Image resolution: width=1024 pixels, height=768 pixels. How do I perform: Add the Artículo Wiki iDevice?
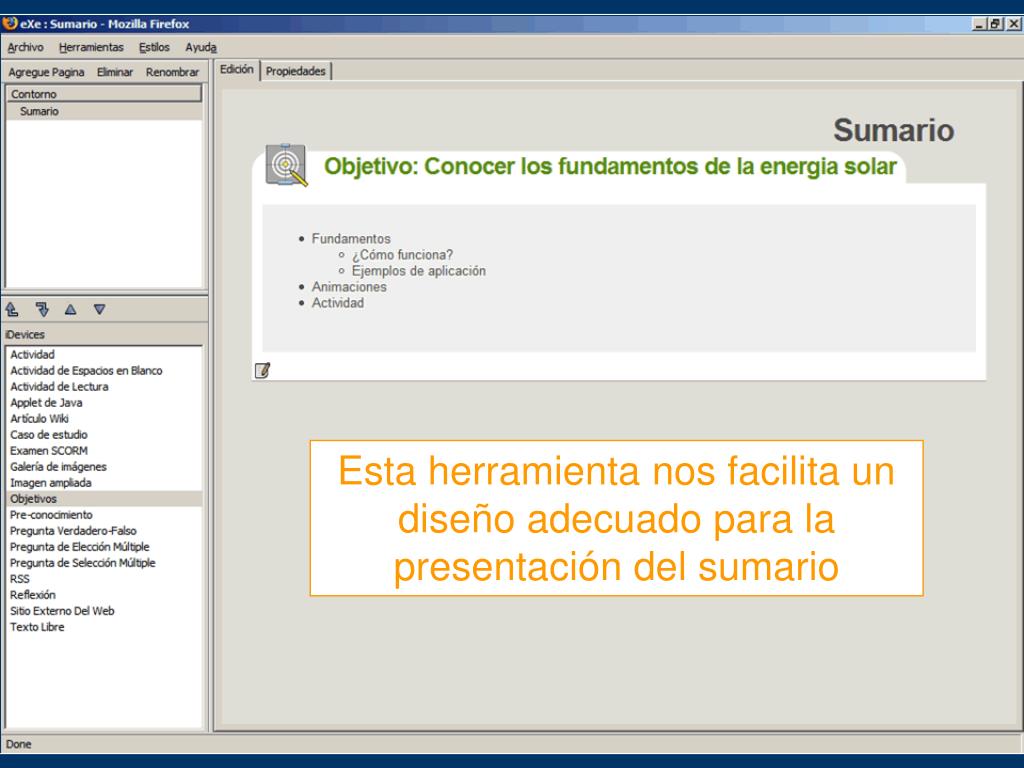(x=104, y=419)
